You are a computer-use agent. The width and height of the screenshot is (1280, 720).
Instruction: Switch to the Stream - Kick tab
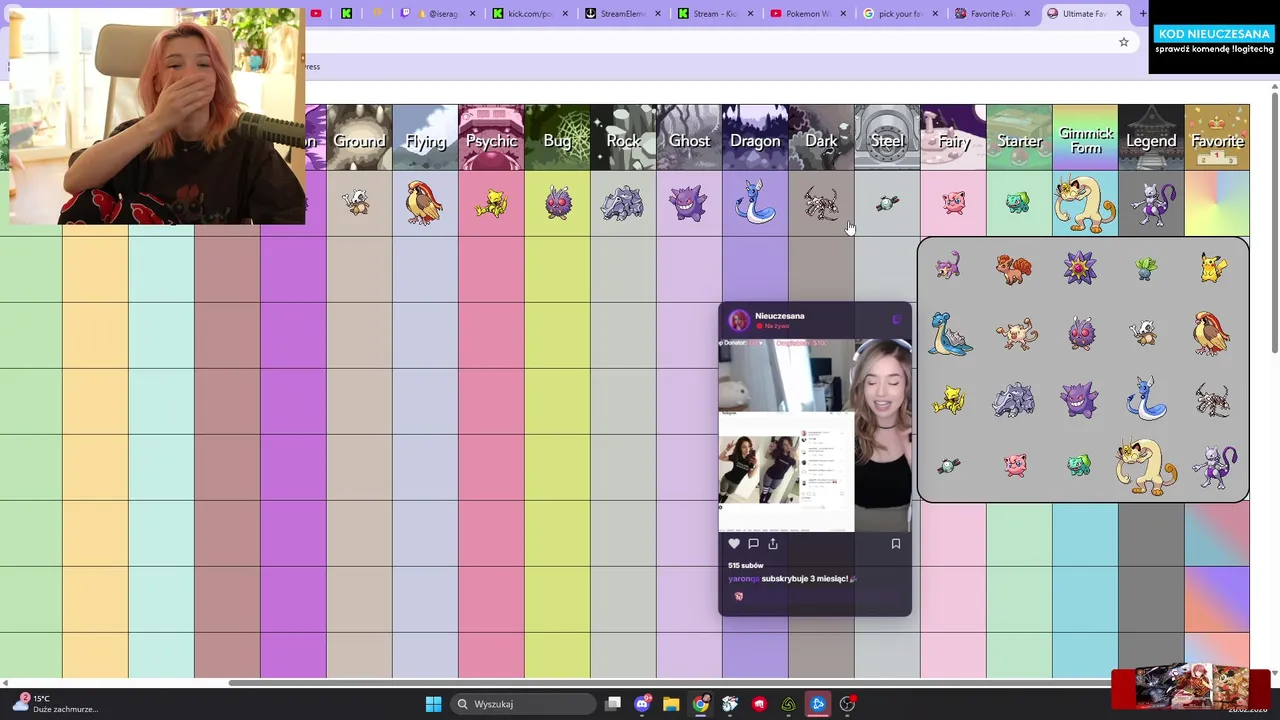click(714, 14)
